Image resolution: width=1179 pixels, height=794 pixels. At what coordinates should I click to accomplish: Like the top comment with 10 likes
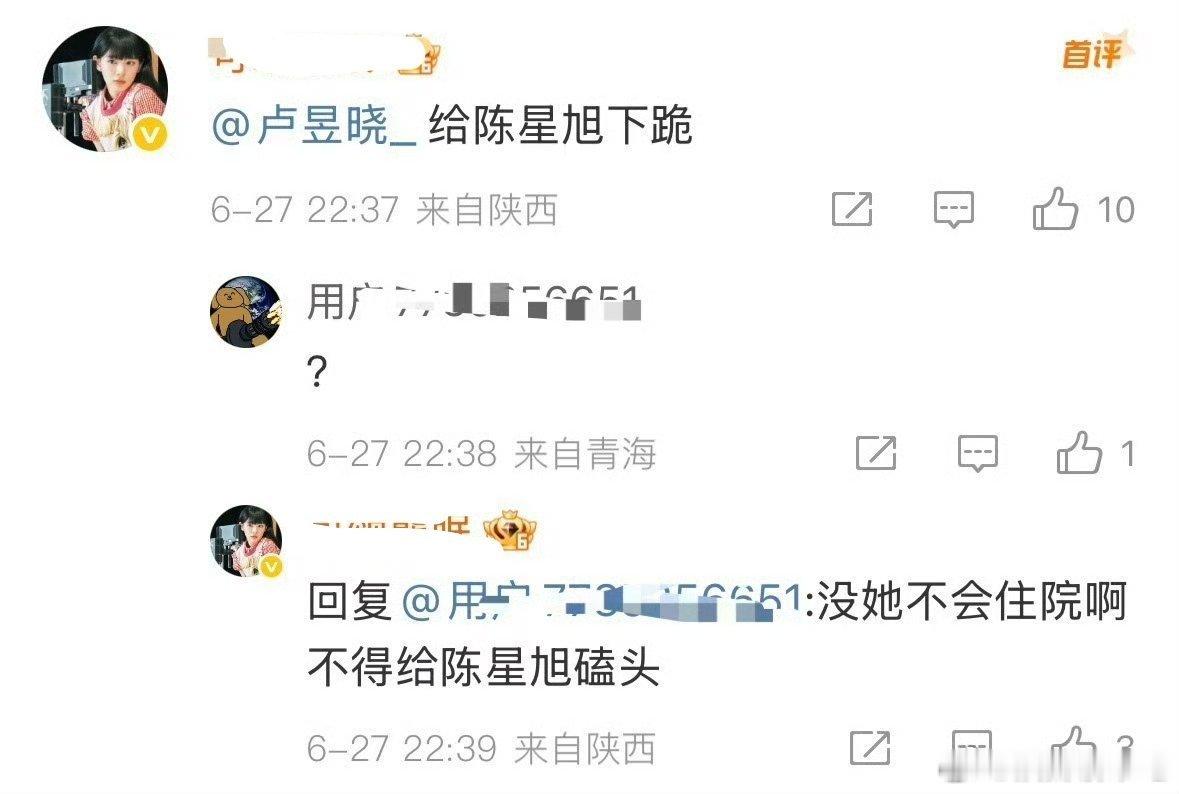(x=1055, y=208)
